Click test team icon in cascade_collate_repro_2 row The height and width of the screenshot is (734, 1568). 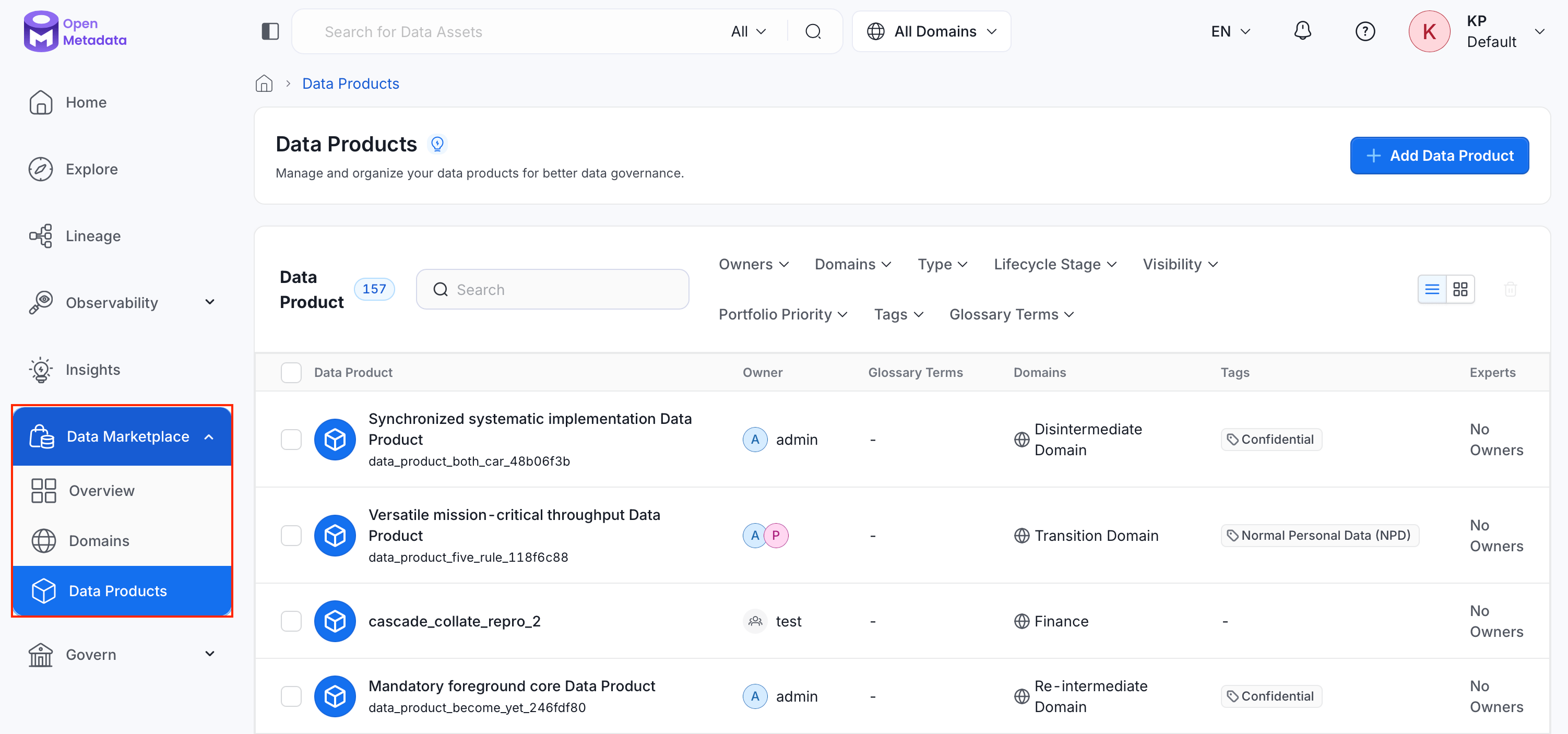point(755,621)
